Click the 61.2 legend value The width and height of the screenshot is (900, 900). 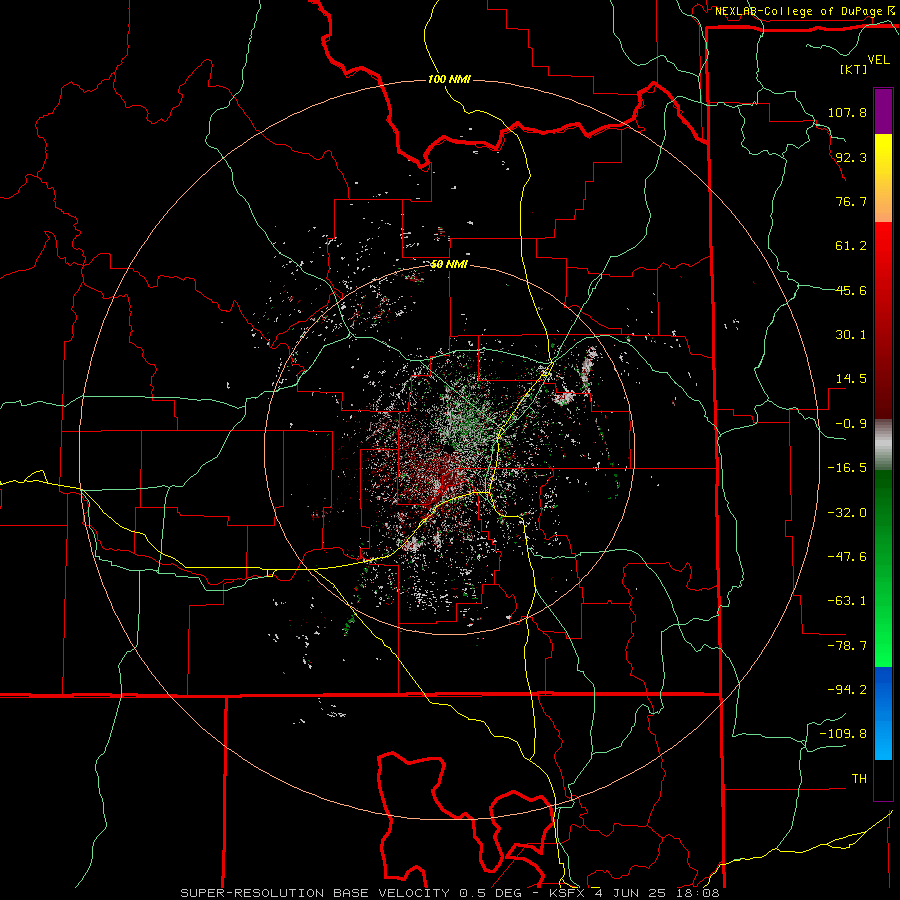(x=851, y=246)
